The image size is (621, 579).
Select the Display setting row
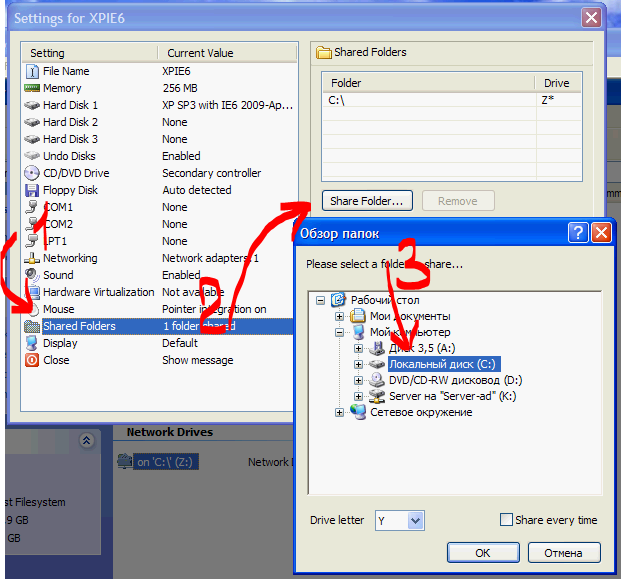(158, 343)
